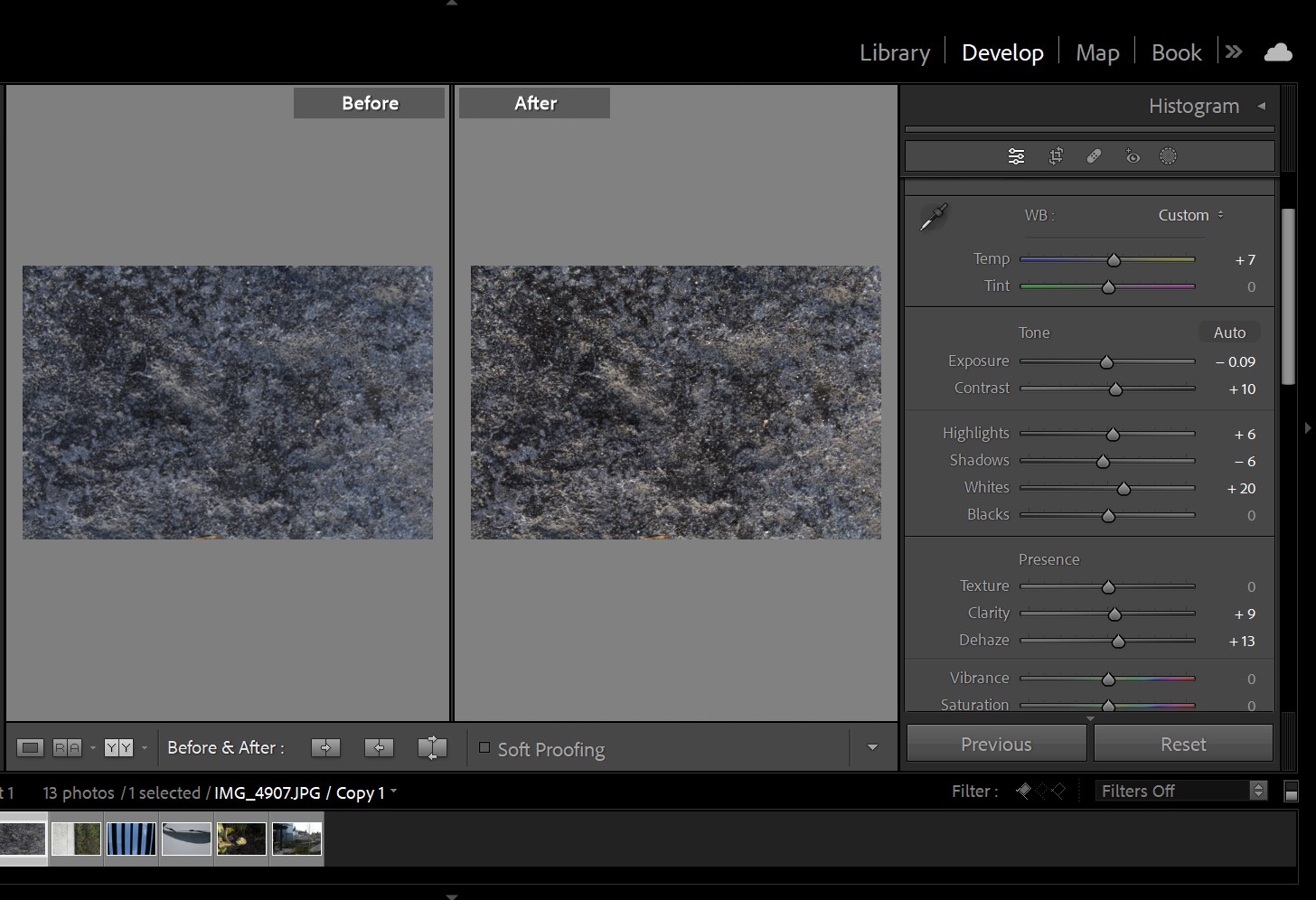This screenshot has width=1316, height=900.
Task: Click the cloud sync status icon
Action: click(1277, 52)
